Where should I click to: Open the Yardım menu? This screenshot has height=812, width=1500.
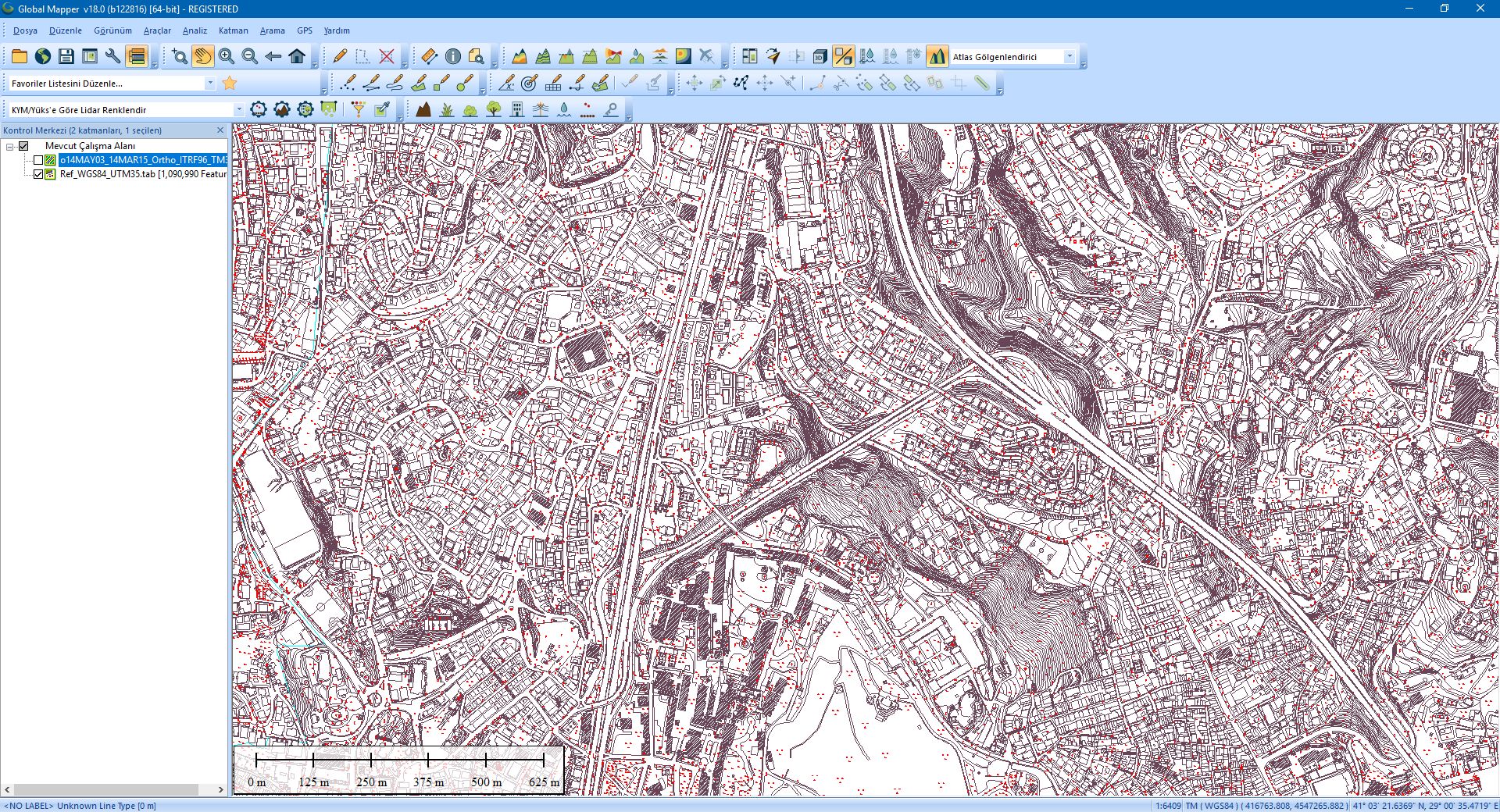tap(337, 30)
